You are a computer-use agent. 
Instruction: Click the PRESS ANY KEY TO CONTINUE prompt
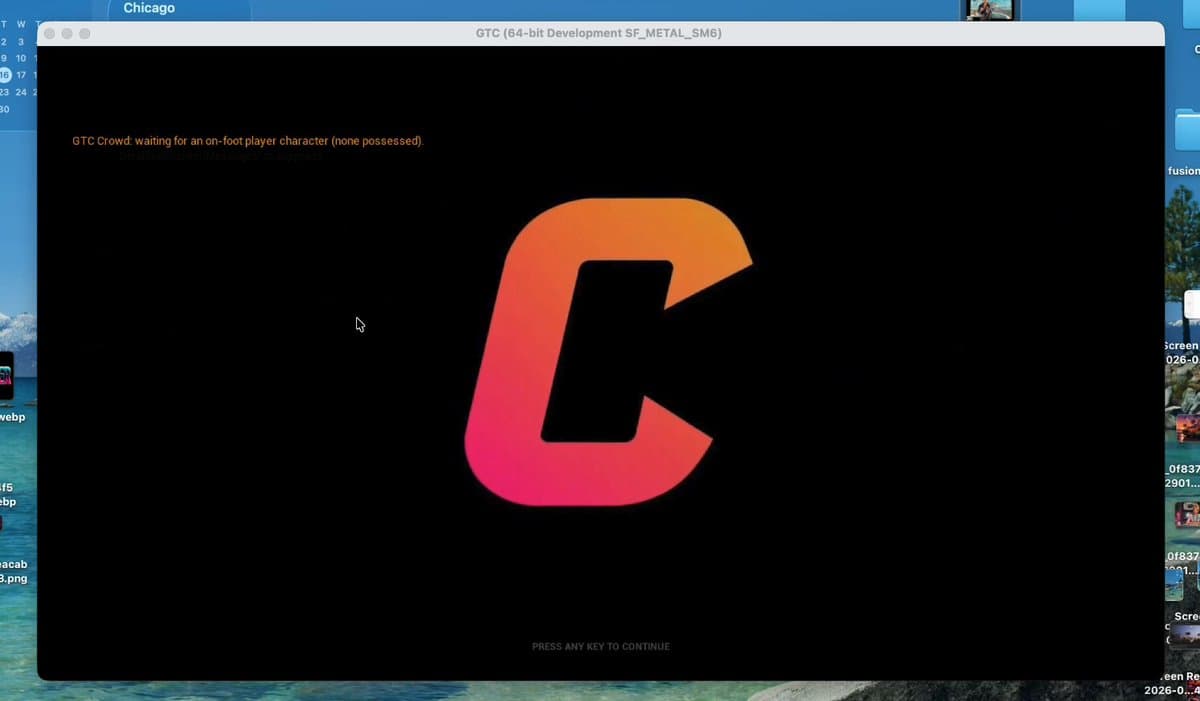point(600,646)
